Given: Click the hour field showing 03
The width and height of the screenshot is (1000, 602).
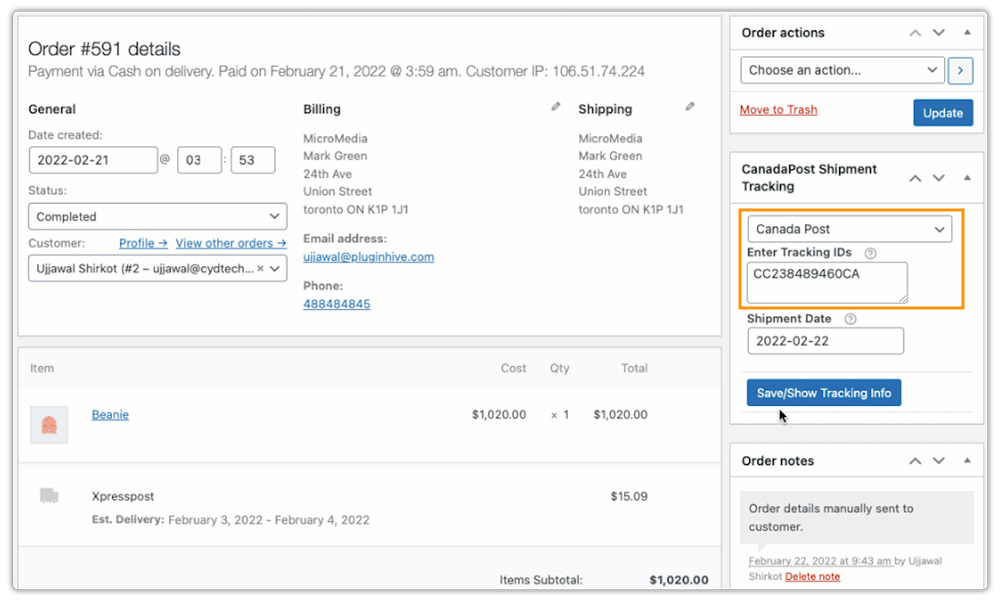Looking at the screenshot, I should [x=200, y=160].
